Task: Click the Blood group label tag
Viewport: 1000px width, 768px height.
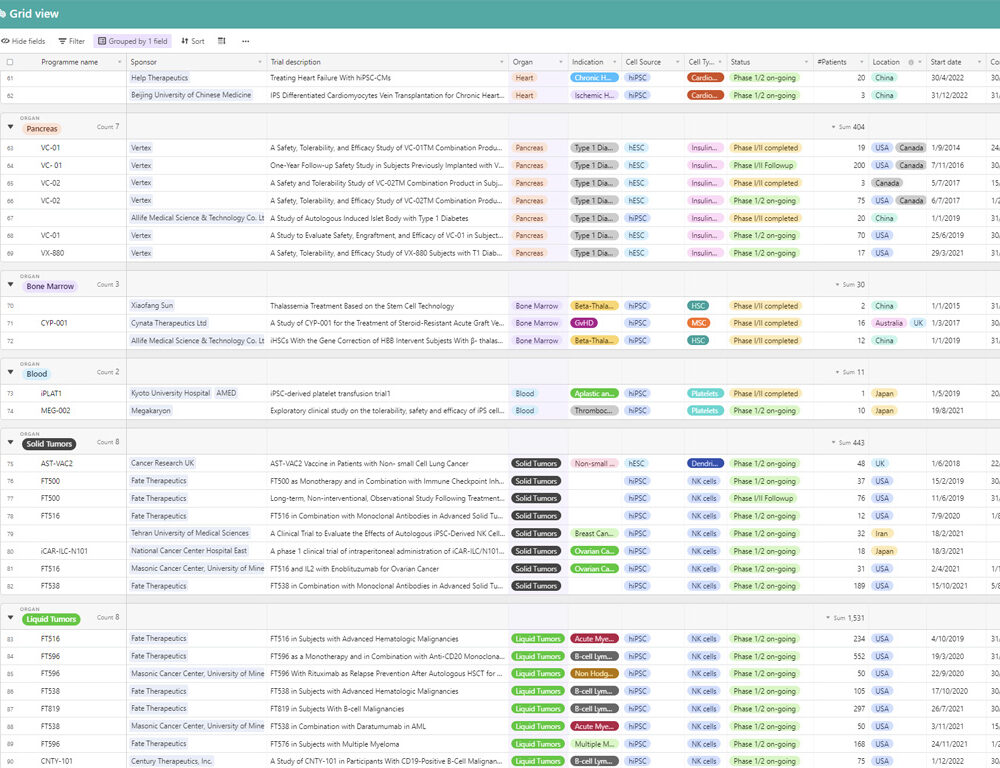Action: pos(37,374)
